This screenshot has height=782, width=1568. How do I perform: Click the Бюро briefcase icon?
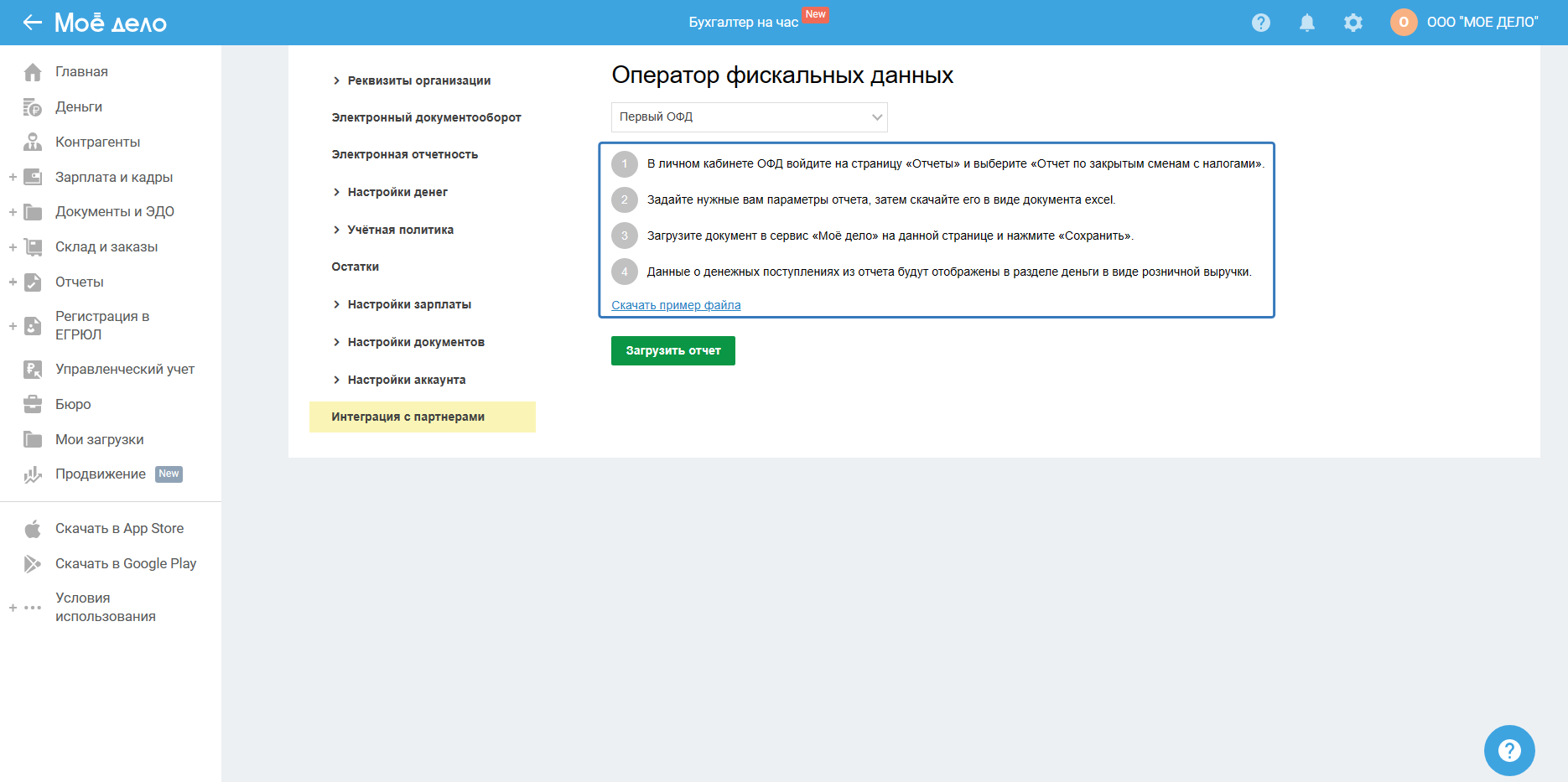coord(33,405)
